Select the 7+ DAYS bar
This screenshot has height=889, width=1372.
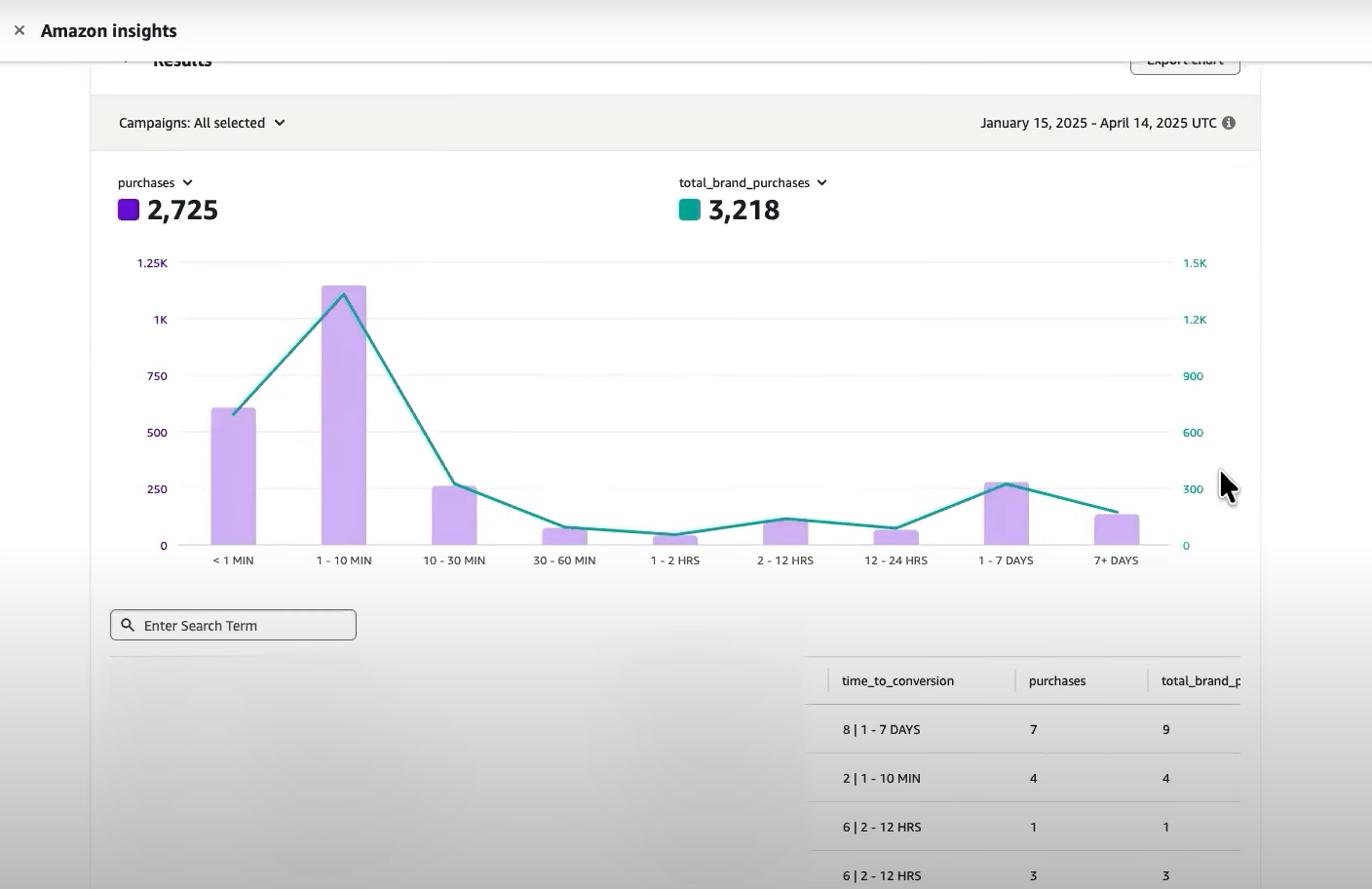pos(1117,530)
